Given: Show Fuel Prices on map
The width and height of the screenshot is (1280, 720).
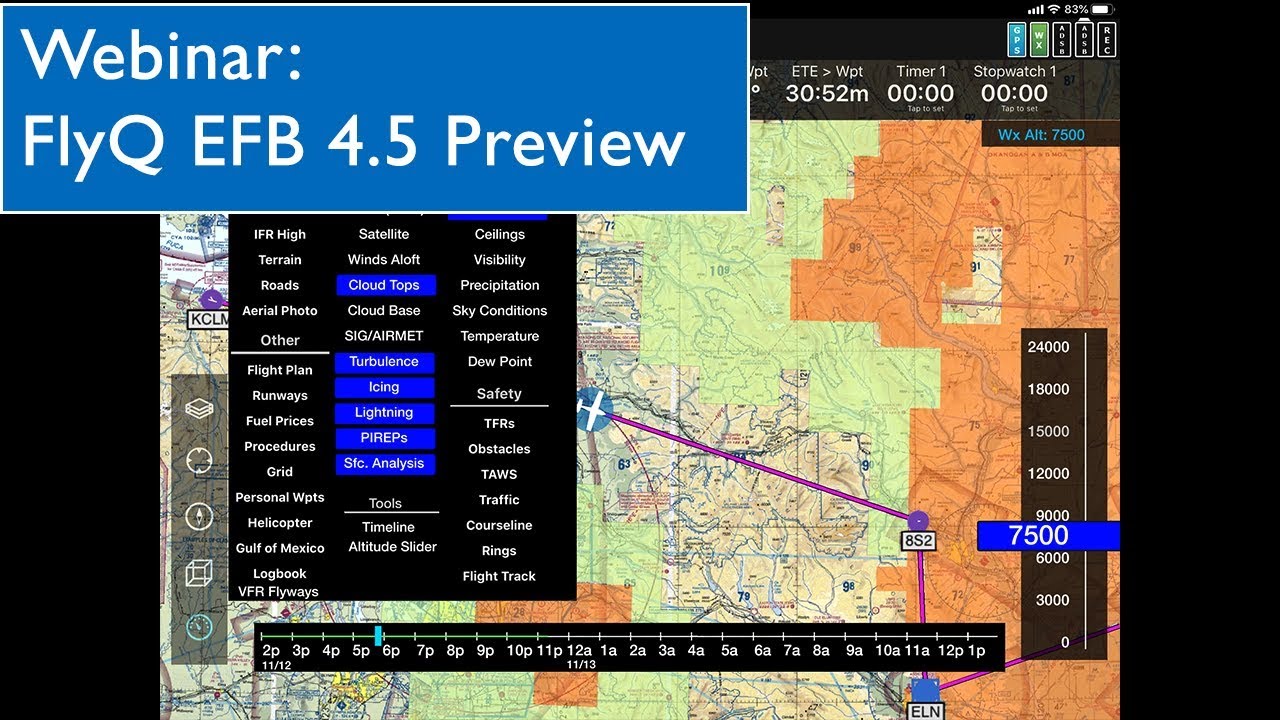Looking at the screenshot, I should point(280,421).
